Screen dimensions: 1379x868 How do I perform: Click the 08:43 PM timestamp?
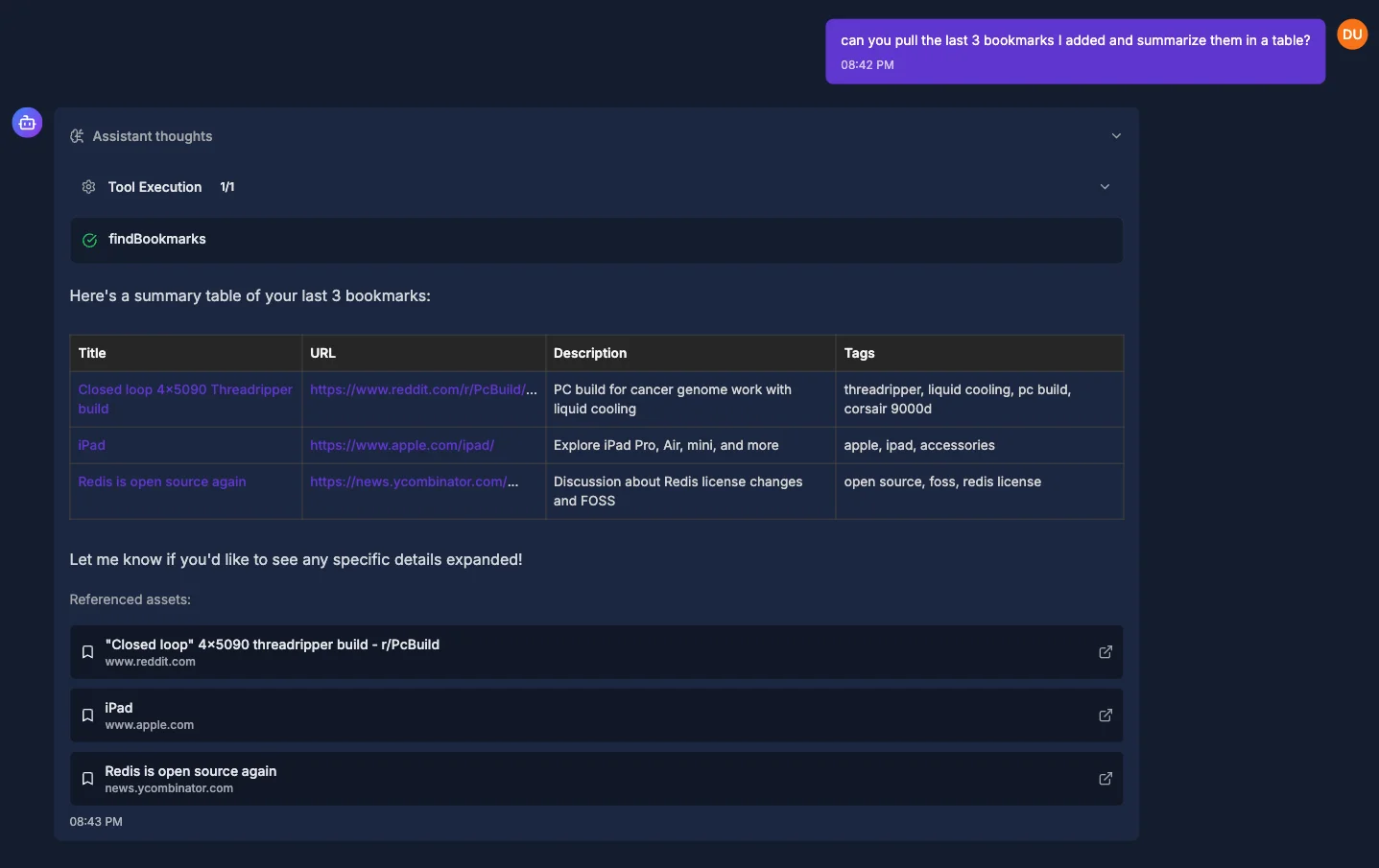click(x=96, y=821)
